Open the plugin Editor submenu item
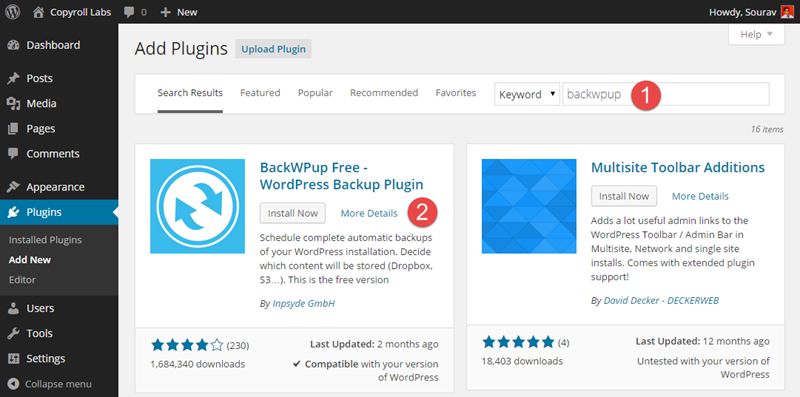Image resolution: width=800 pixels, height=397 pixels. coord(22,280)
